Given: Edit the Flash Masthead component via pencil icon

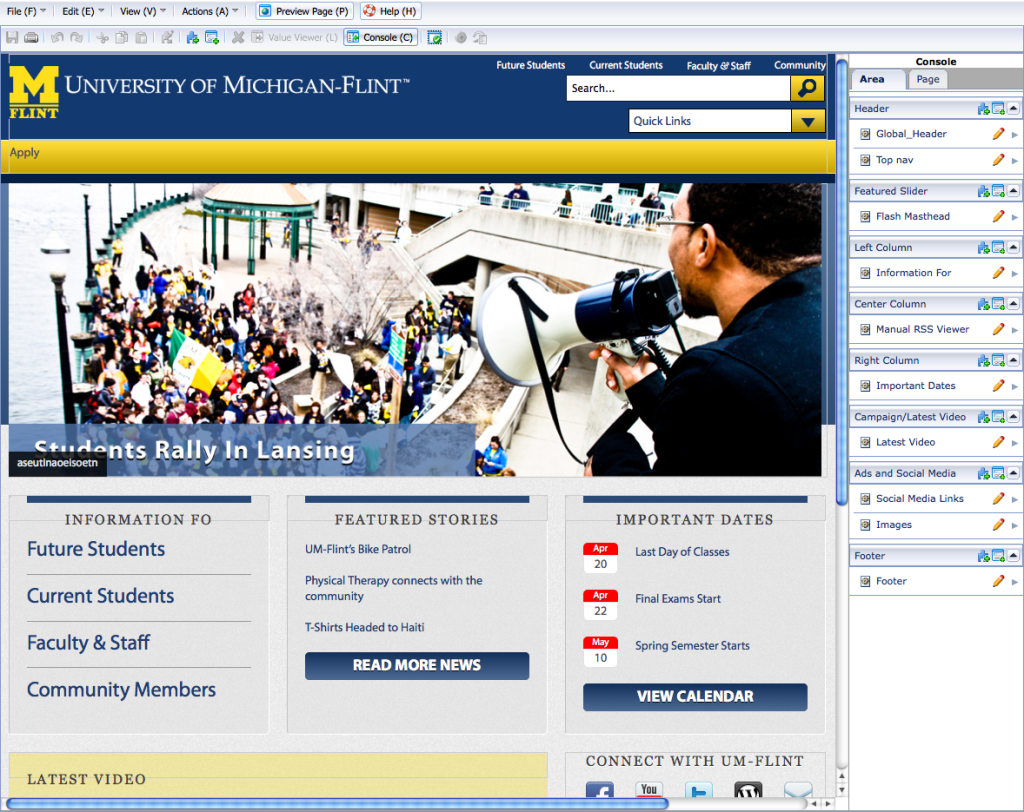Looking at the screenshot, I should [997, 216].
